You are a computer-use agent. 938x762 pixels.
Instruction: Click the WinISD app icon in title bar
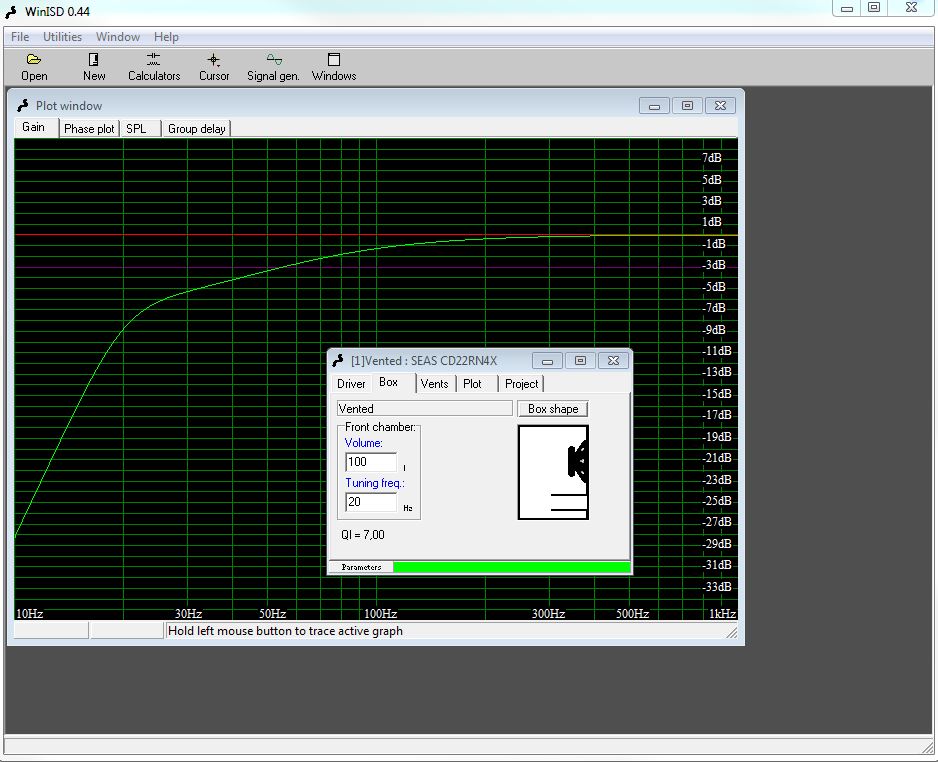pyautogui.click(x=11, y=12)
